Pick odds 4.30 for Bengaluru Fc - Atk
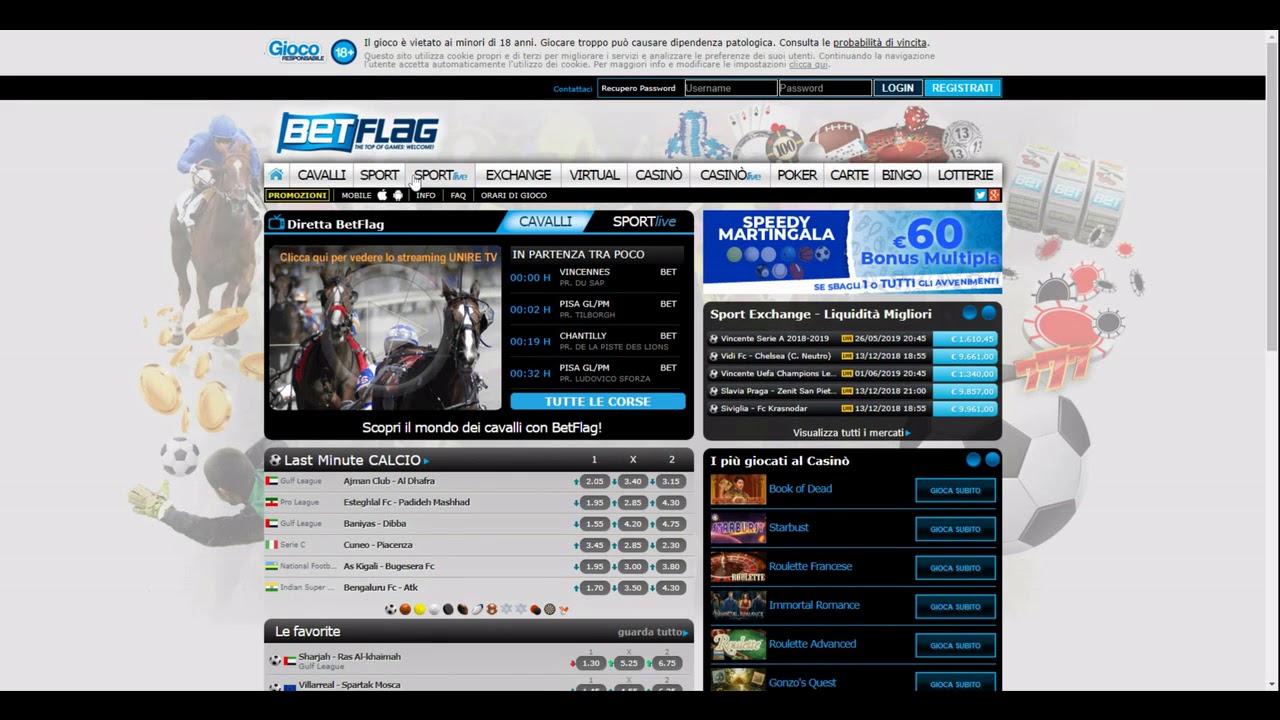Screen dimensions: 1280x720 pyautogui.click(x=671, y=588)
